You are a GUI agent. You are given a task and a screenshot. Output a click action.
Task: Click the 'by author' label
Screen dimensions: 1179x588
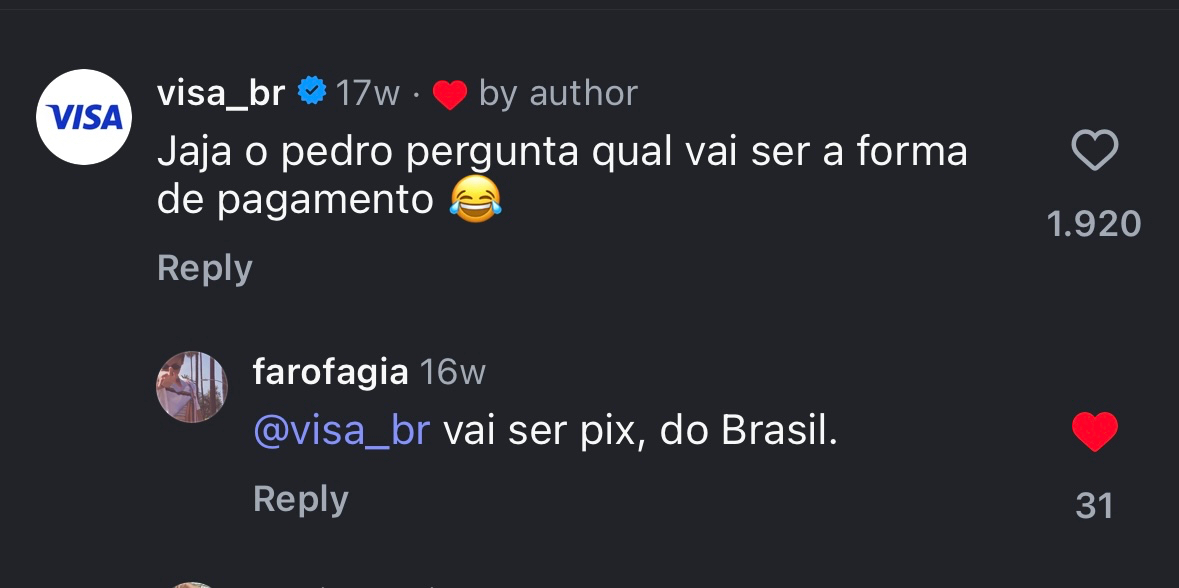click(558, 93)
